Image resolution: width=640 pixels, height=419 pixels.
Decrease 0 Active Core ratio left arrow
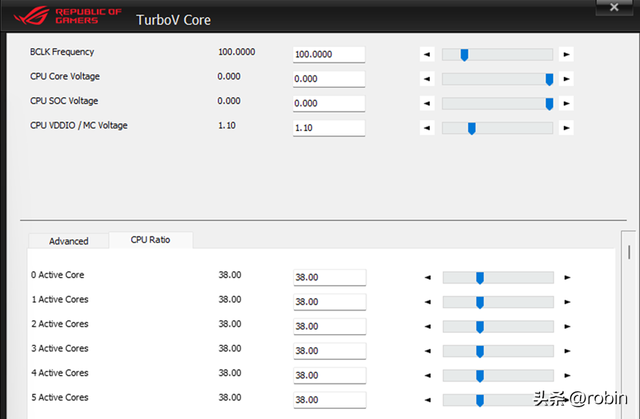coord(427,278)
